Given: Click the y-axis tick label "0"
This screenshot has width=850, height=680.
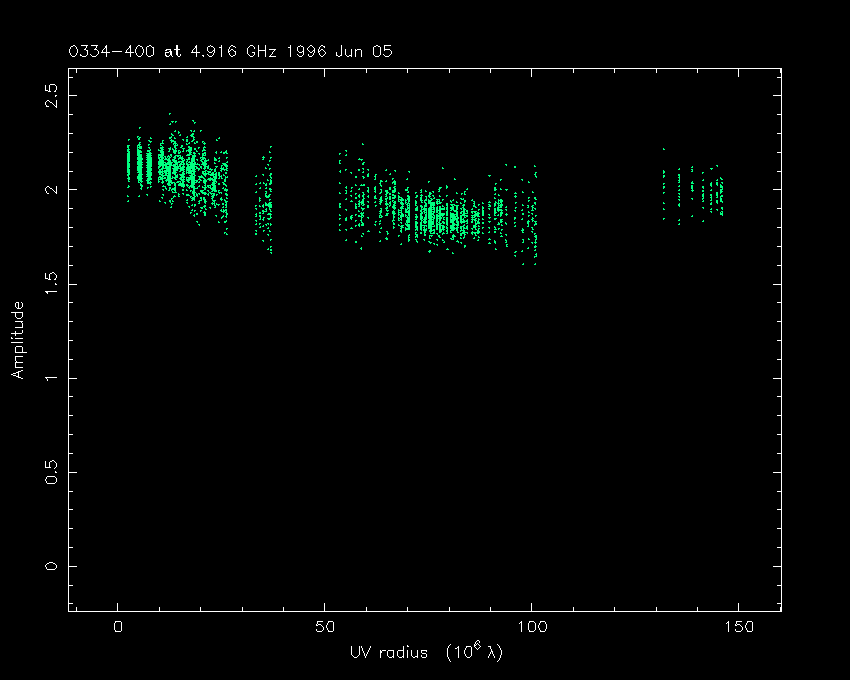Looking at the screenshot, I should [54, 567].
